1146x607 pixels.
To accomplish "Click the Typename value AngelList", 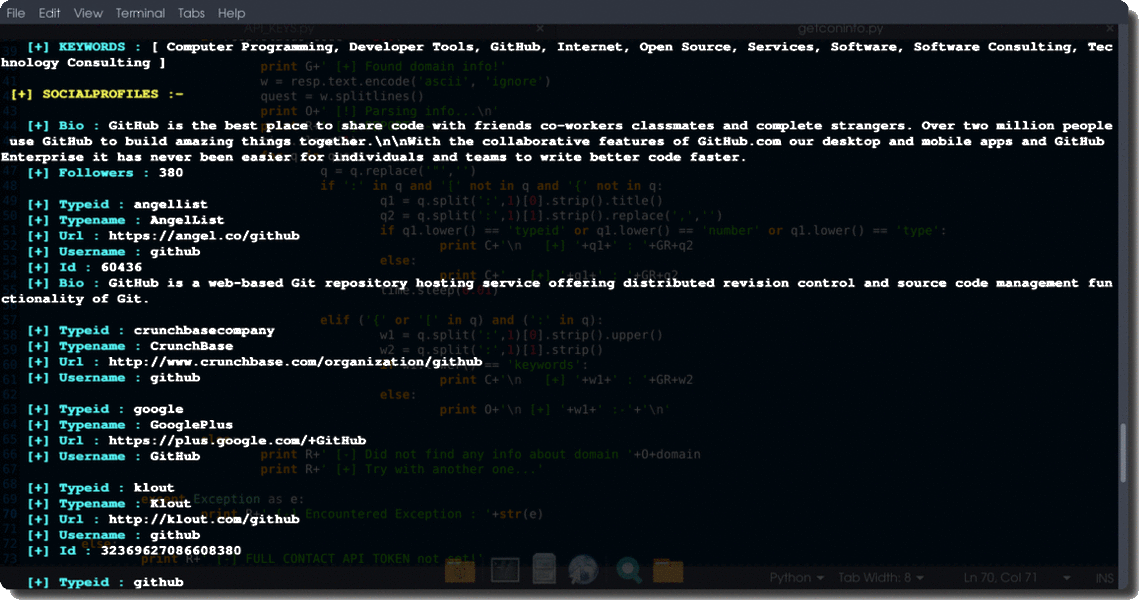I will [x=187, y=220].
